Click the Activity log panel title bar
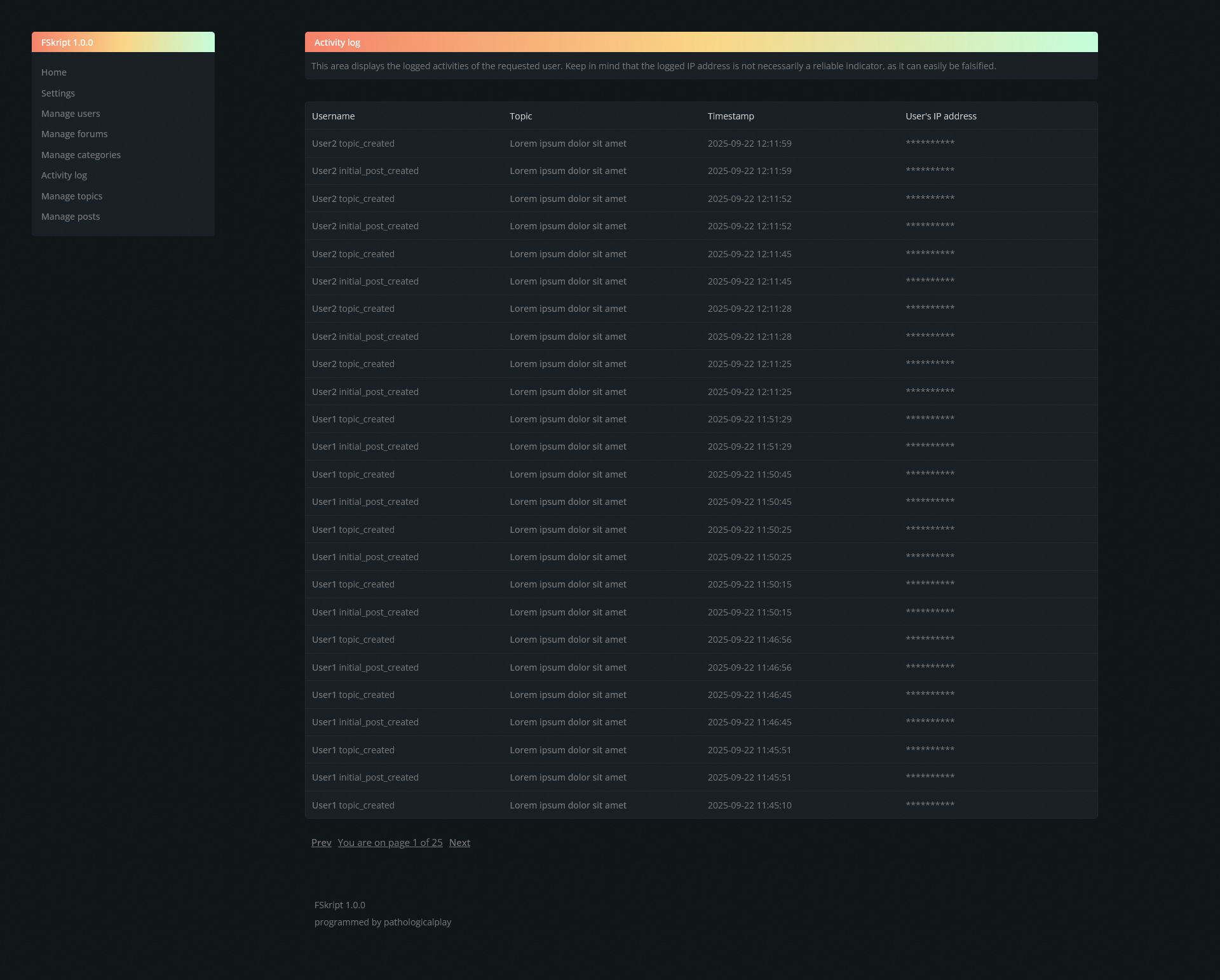 tap(337, 43)
